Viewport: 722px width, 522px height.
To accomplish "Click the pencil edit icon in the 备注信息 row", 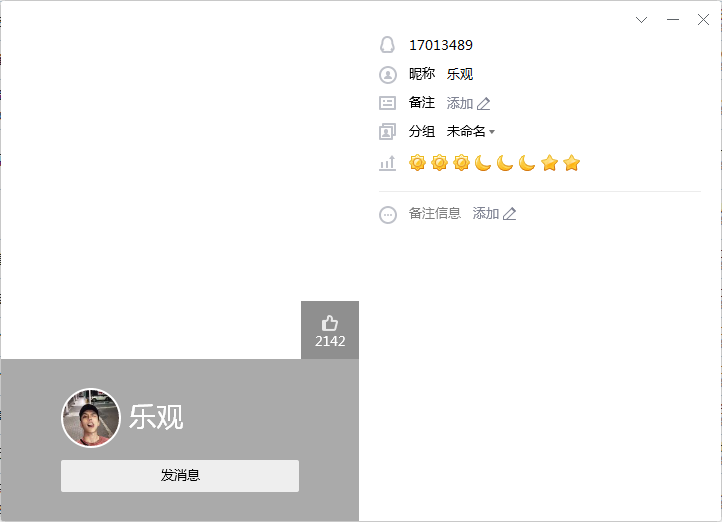I will point(509,214).
